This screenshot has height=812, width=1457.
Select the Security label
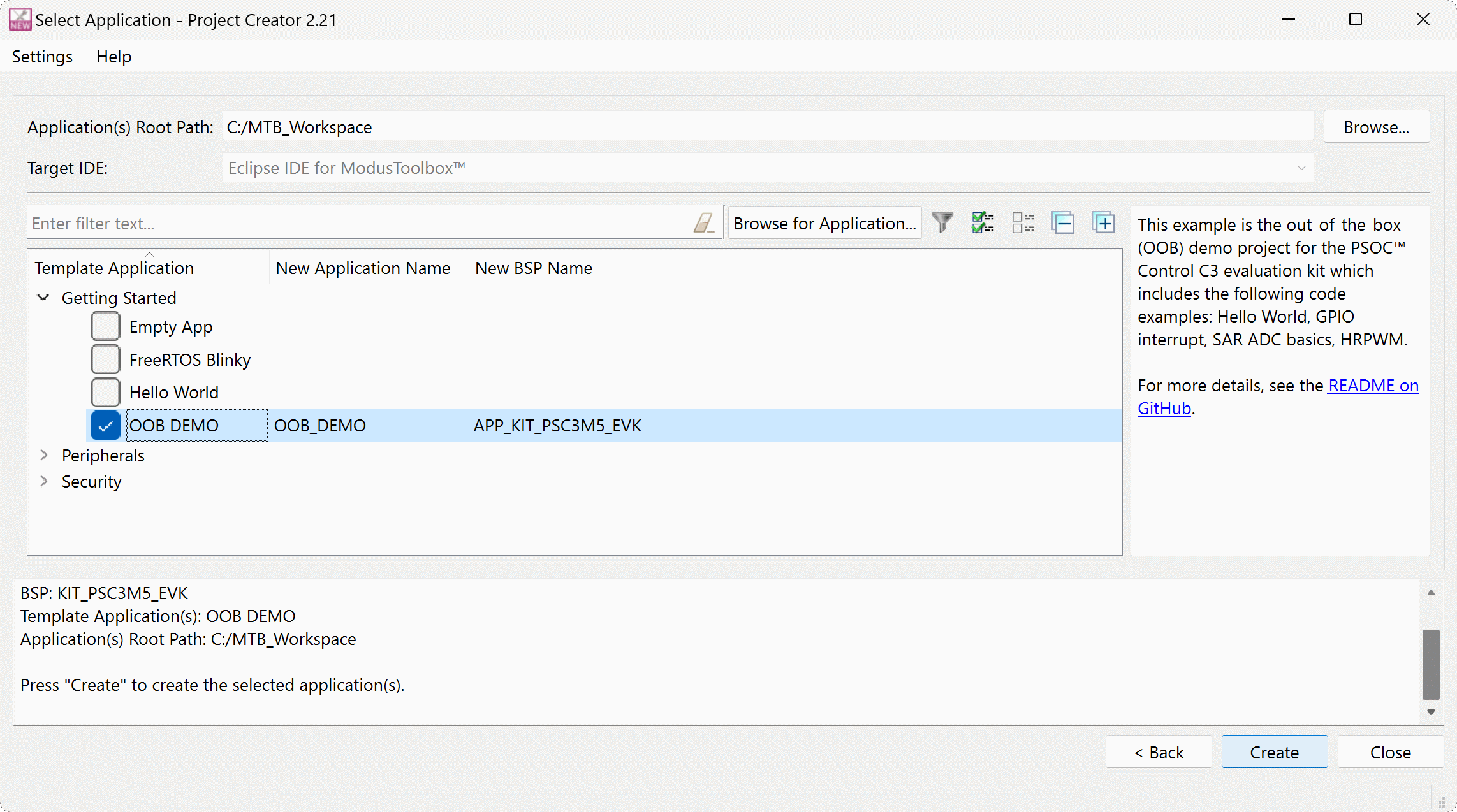91,482
